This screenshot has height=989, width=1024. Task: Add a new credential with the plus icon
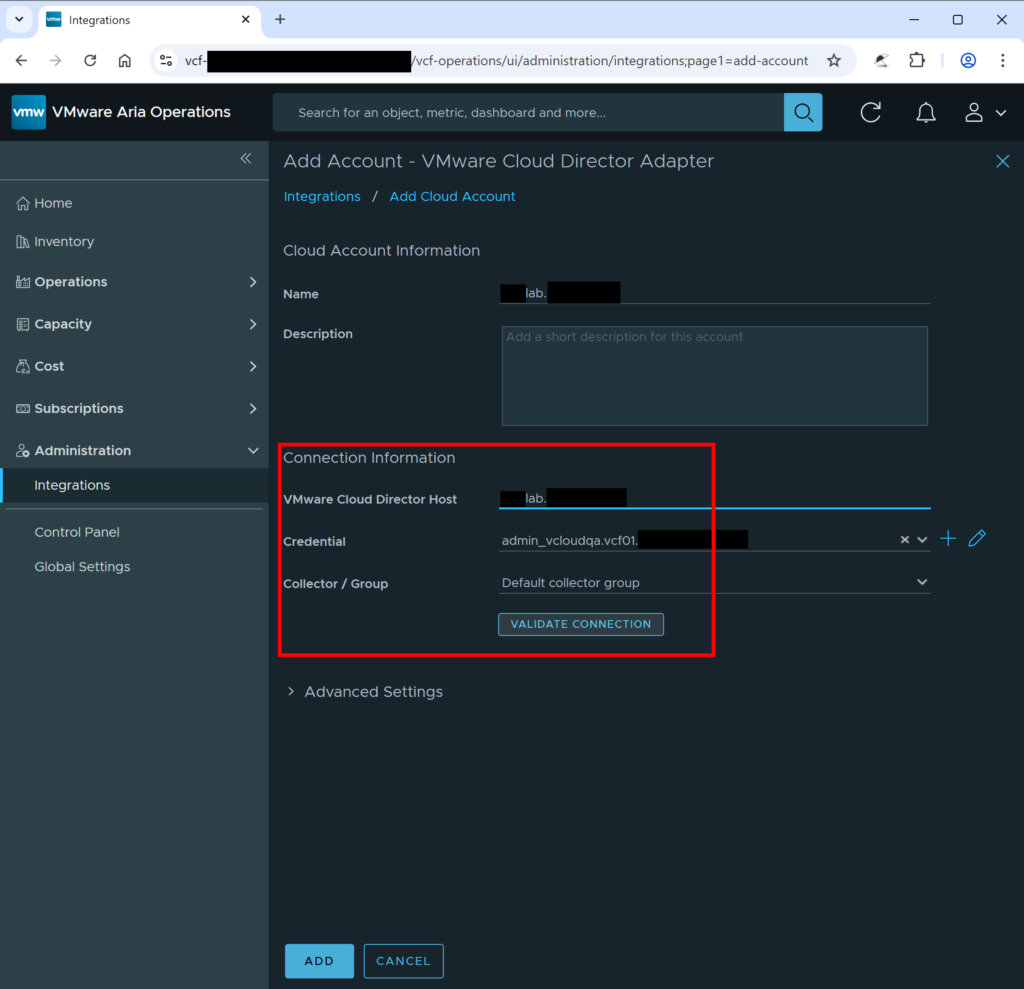click(948, 538)
